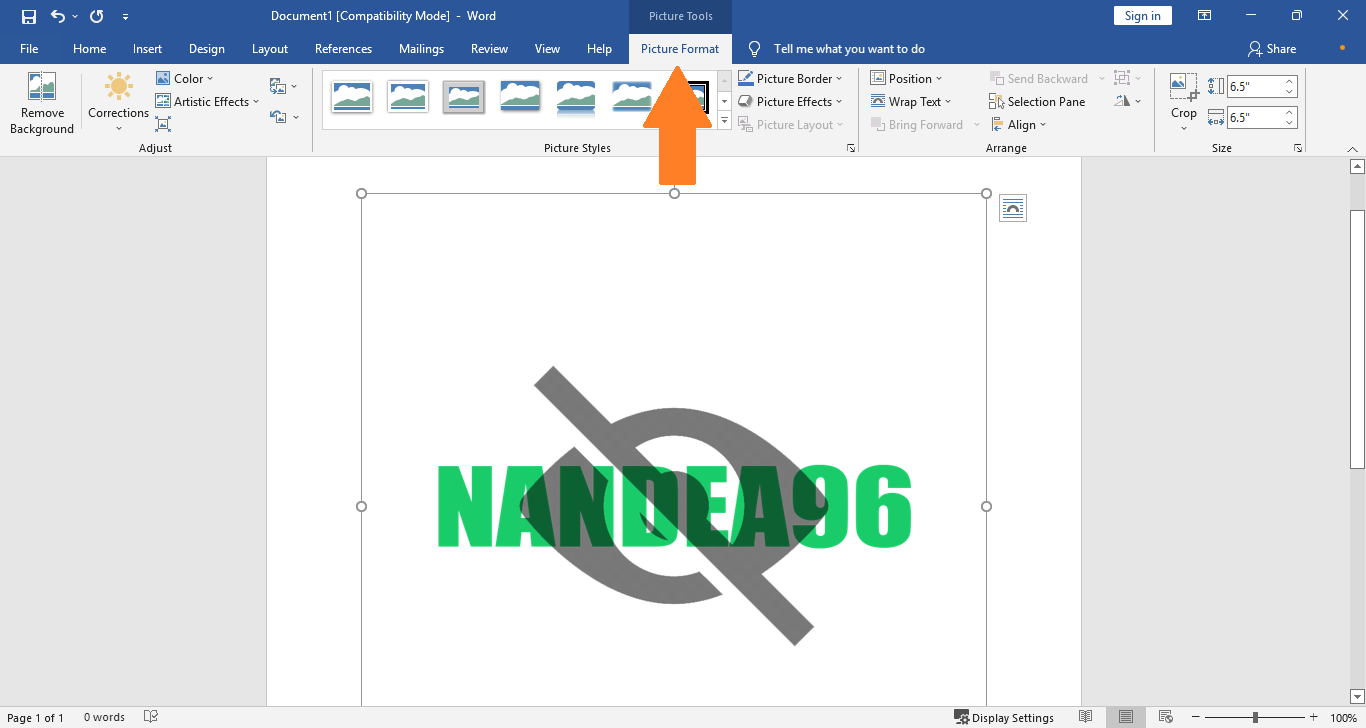Apply the soft edge picture style
The height and width of the screenshot is (728, 1366).
click(632, 97)
